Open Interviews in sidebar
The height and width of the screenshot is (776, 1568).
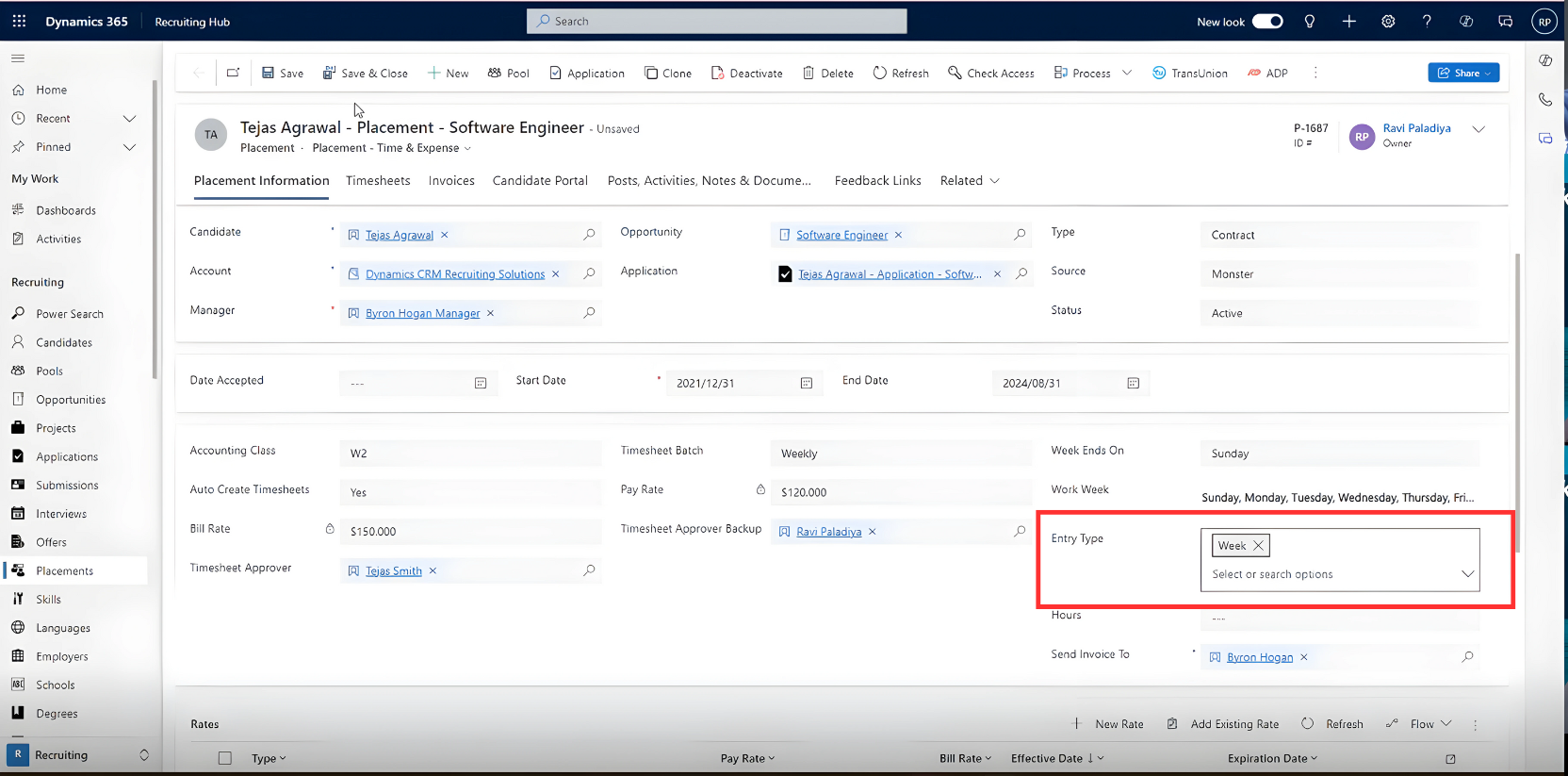[61, 514]
